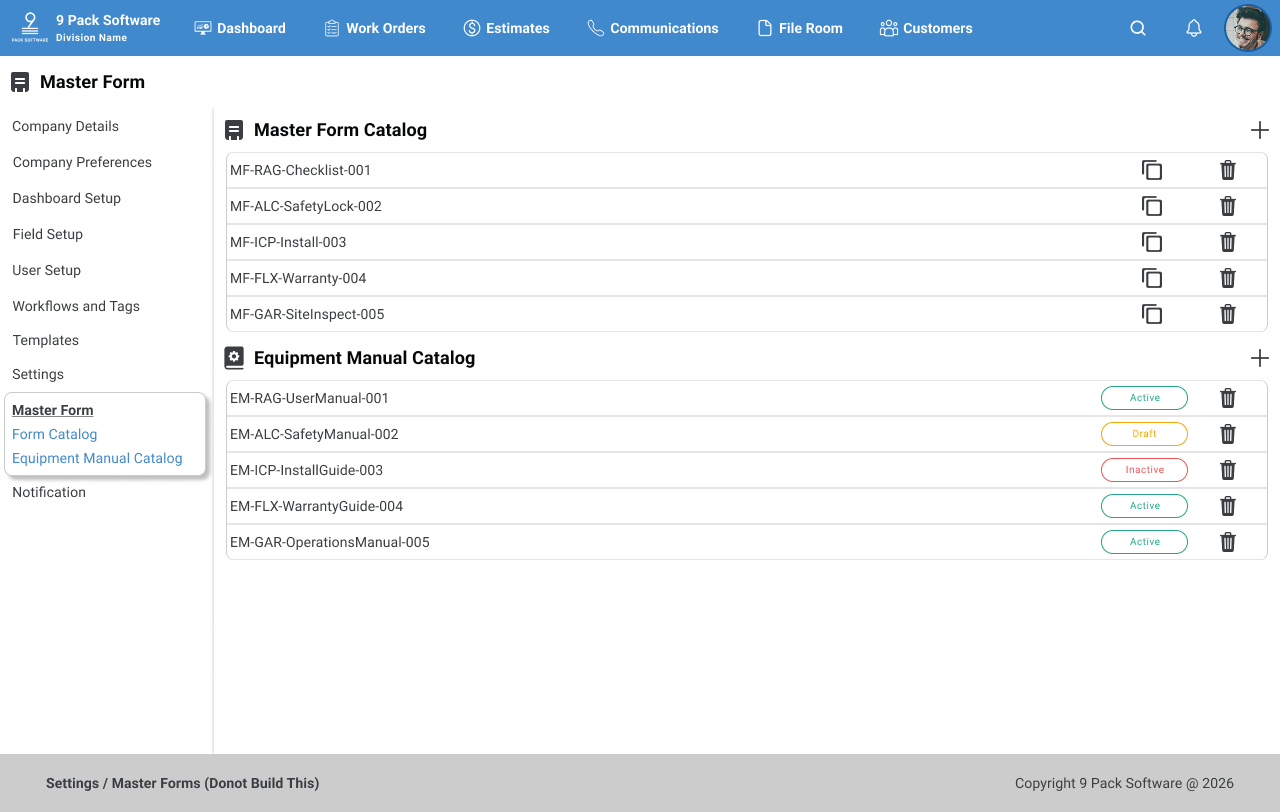
Task: Open Workflows and Tags settings
Action: pos(76,306)
